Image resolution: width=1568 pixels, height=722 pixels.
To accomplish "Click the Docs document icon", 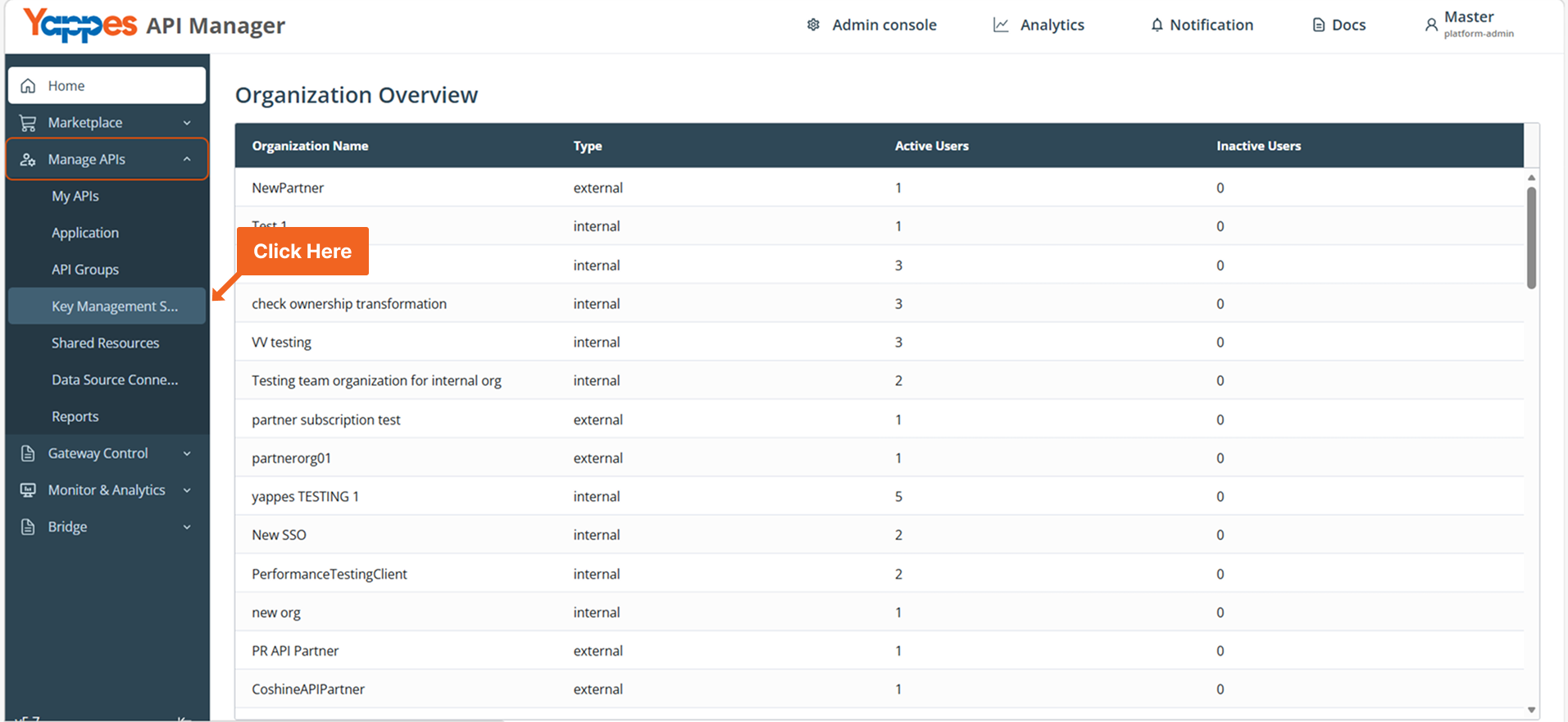I will coord(1318,25).
